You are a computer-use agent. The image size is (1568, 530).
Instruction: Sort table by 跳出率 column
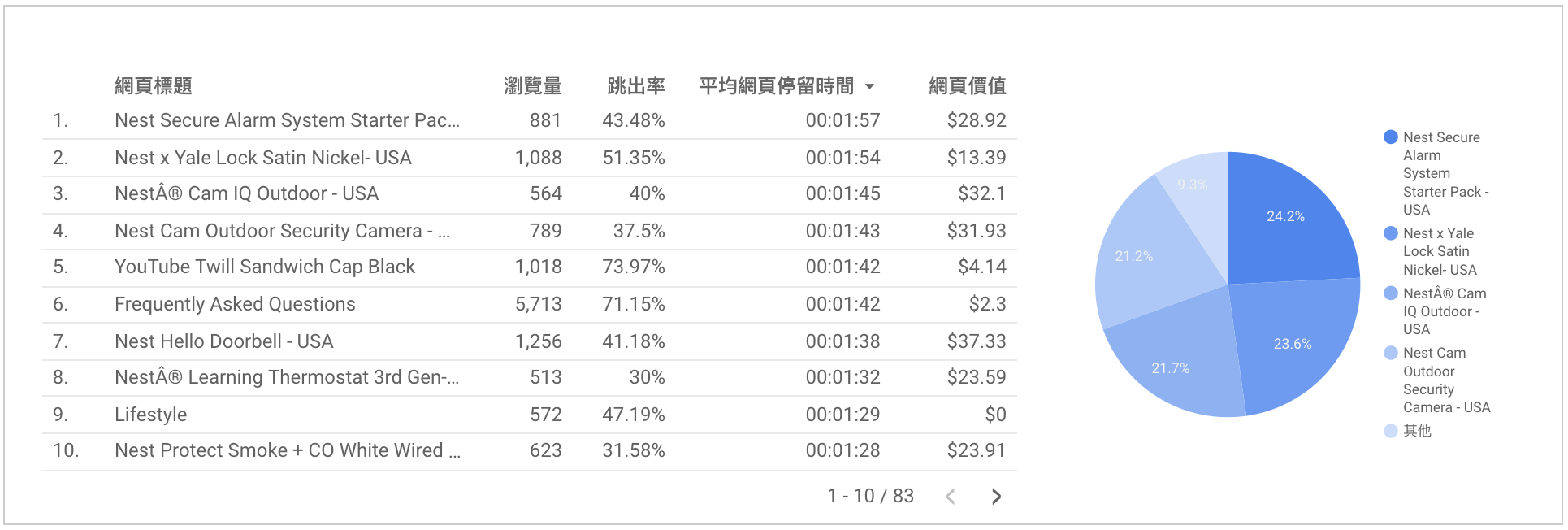(635, 86)
